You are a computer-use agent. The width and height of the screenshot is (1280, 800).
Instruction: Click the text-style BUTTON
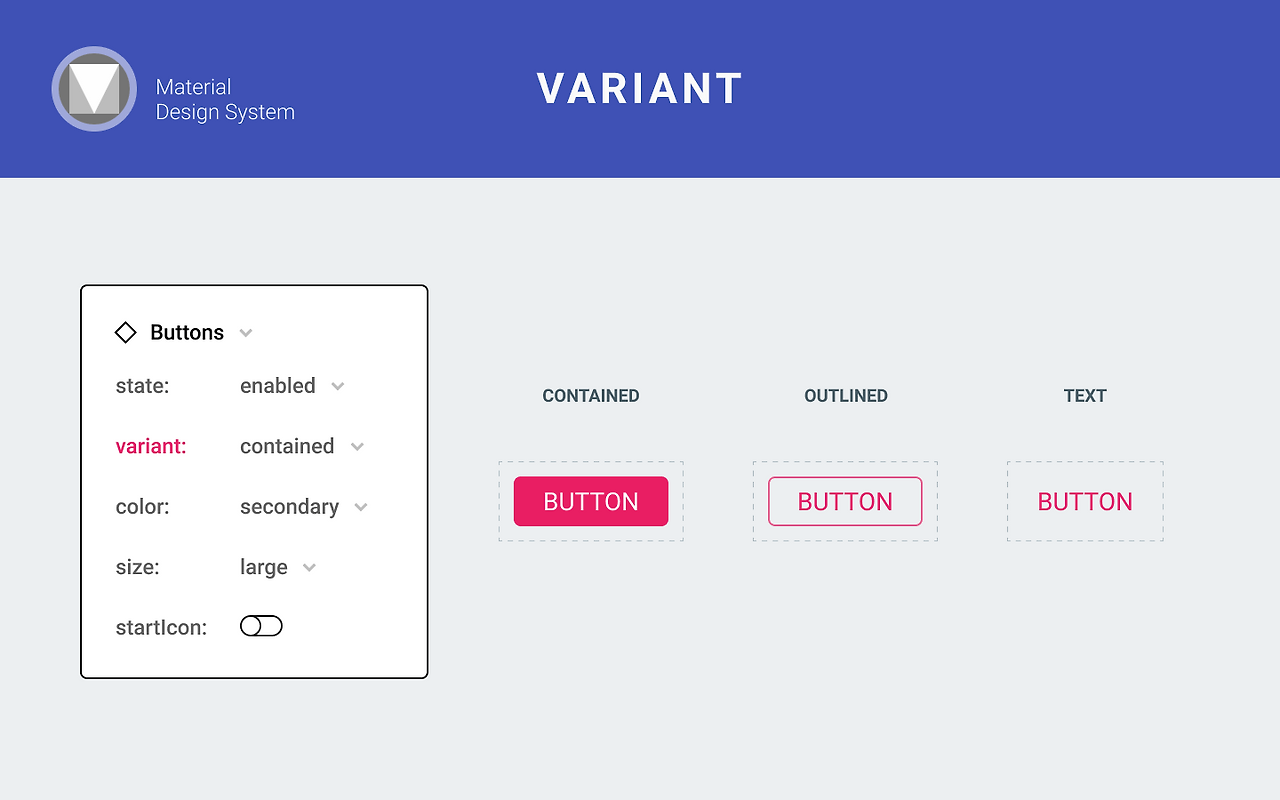[x=1085, y=501]
